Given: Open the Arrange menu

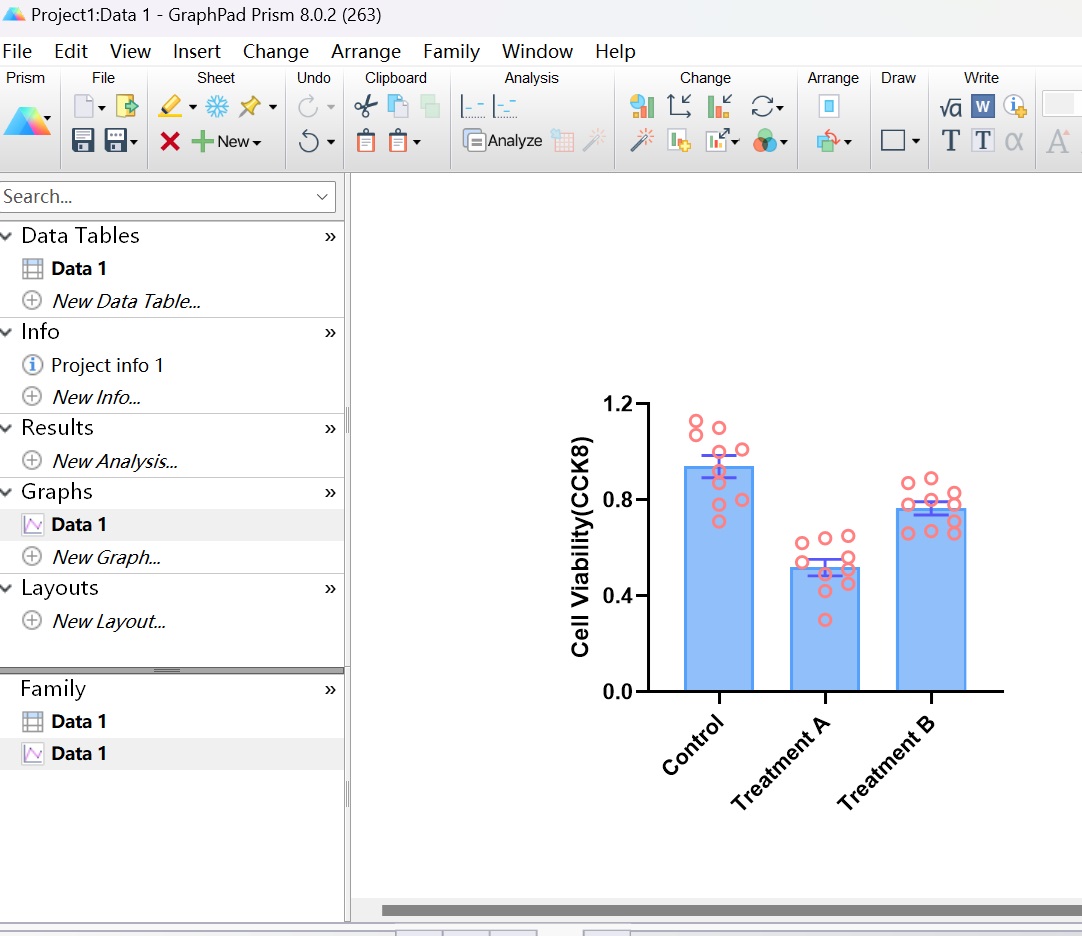Looking at the screenshot, I should click(366, 51).
